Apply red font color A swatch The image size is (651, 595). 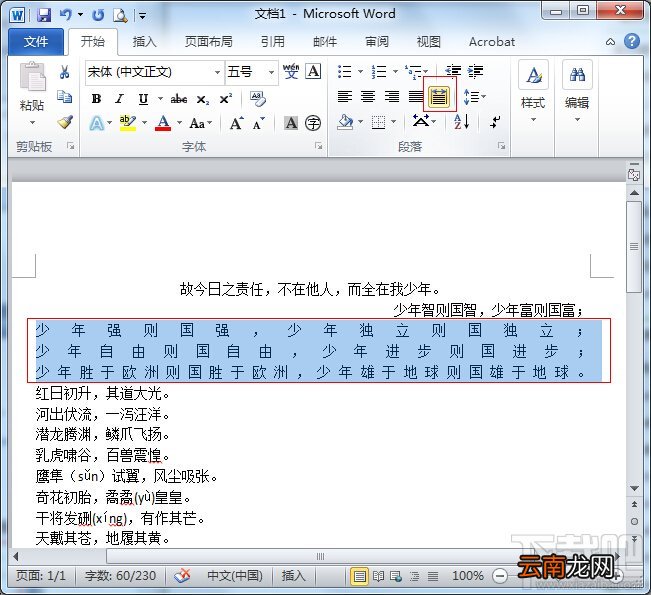(x=163, y=123)
